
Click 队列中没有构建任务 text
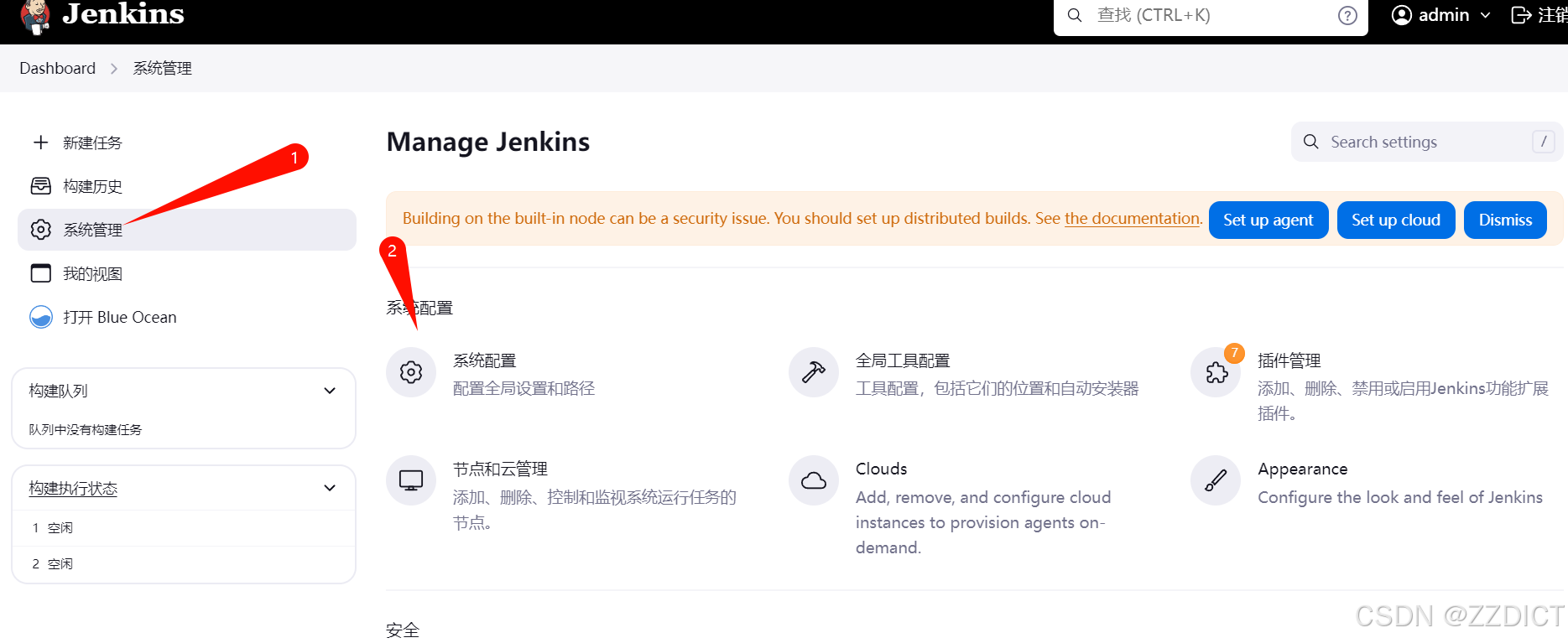(x=85, y=429)
